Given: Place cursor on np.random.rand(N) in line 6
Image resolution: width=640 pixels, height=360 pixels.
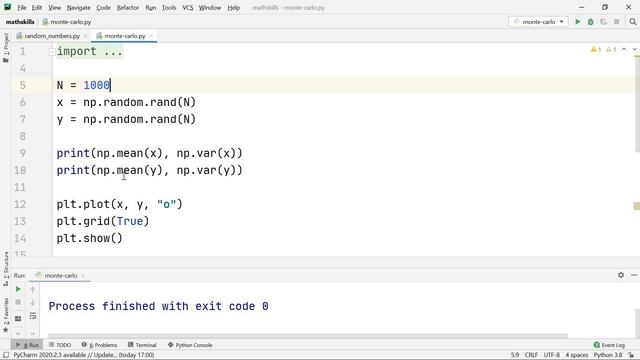Looking at the screenshot, I should [140, 102].
